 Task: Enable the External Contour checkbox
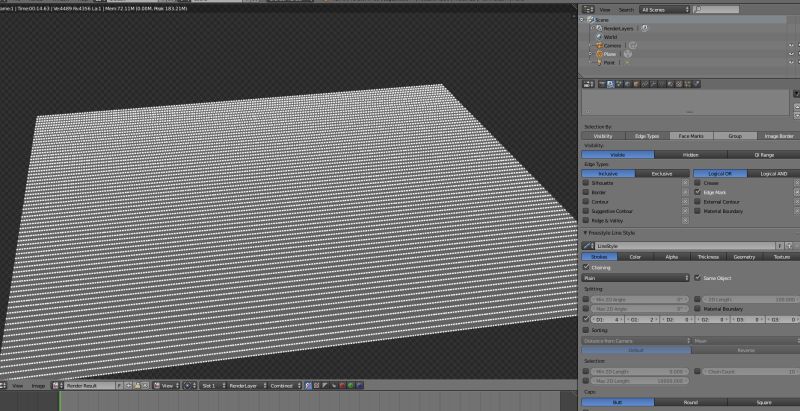[697, 201]
